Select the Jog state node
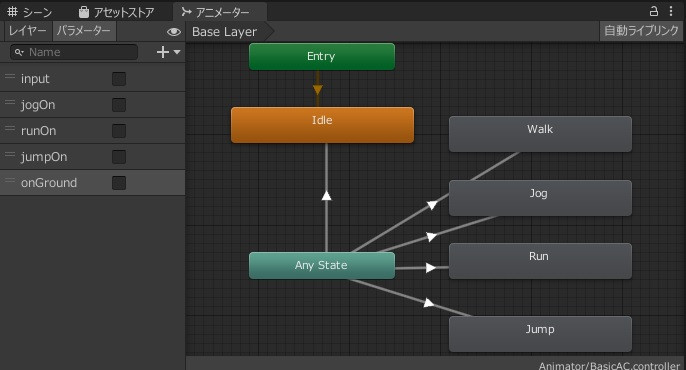This screenshot has height=370, width=686. click(540, 198)
